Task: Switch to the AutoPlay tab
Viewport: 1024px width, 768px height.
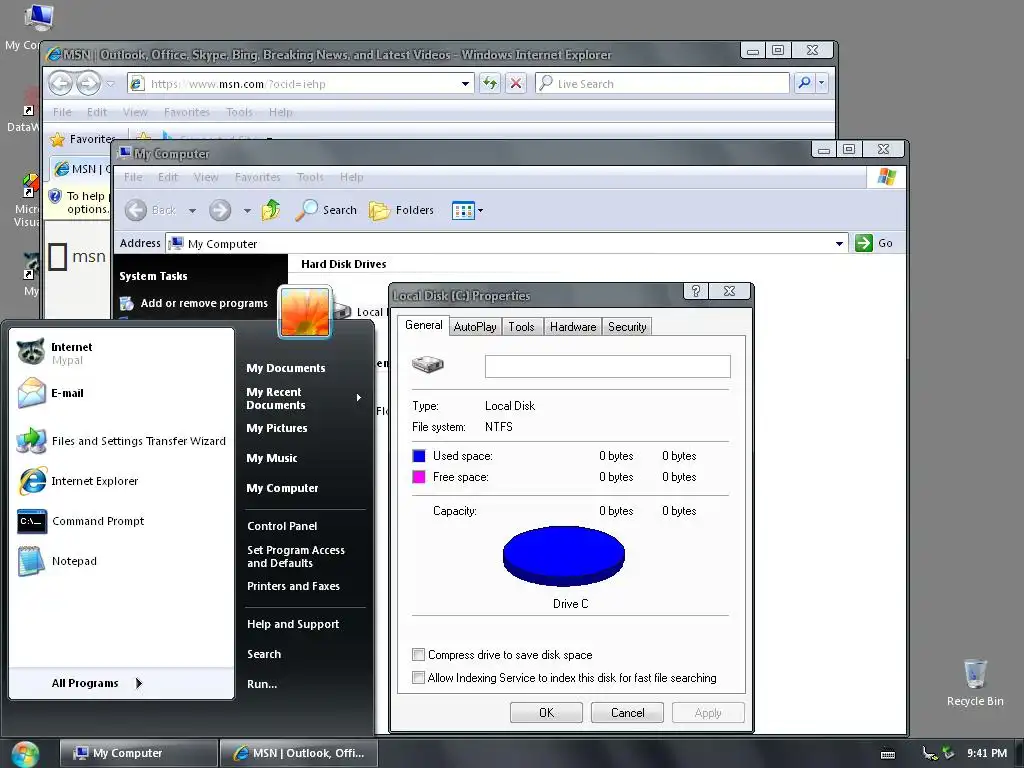Action: pos(475,327)
